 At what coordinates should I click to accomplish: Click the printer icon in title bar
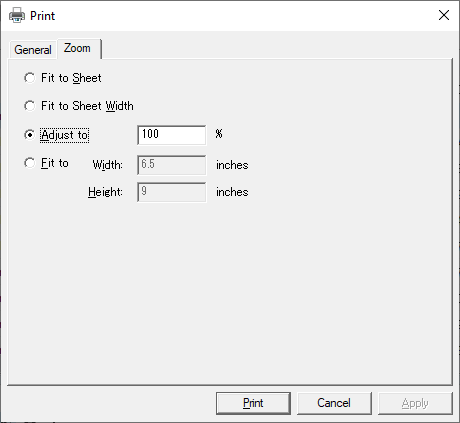click(17, 15)
